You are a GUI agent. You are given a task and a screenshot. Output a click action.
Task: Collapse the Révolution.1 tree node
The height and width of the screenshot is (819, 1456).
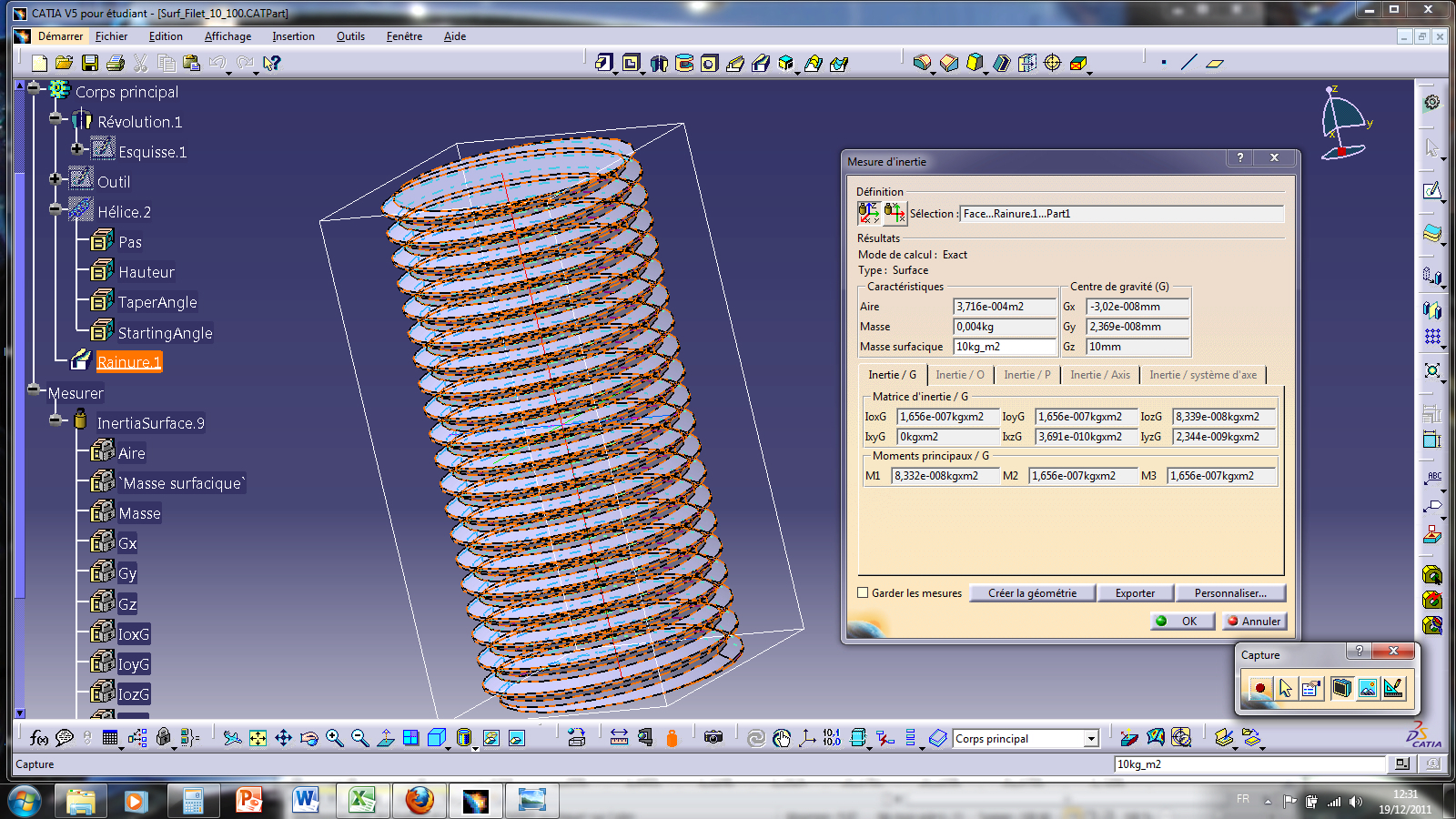(x=56, y=119)
